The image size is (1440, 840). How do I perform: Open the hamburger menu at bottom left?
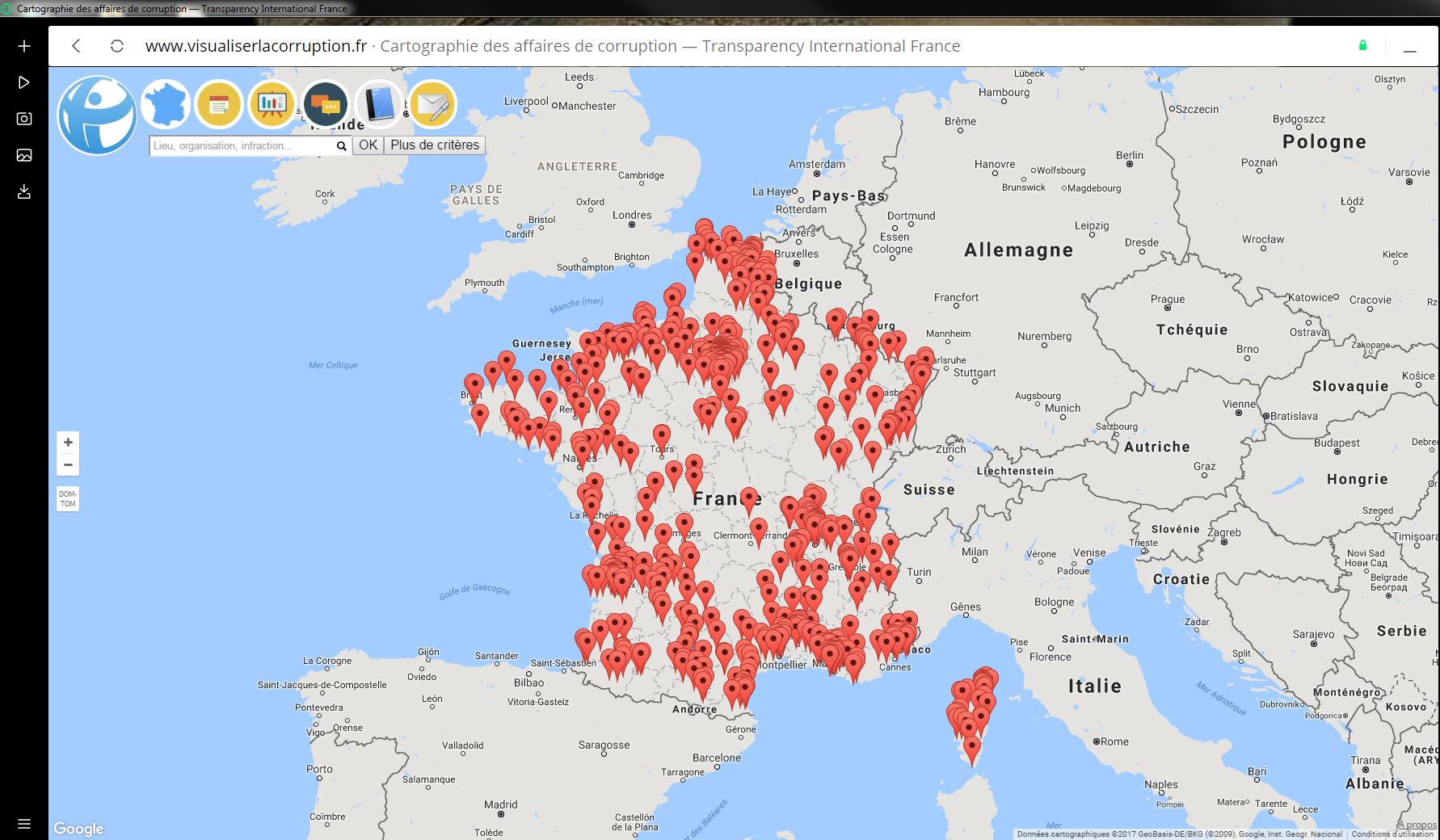[24, 824]
